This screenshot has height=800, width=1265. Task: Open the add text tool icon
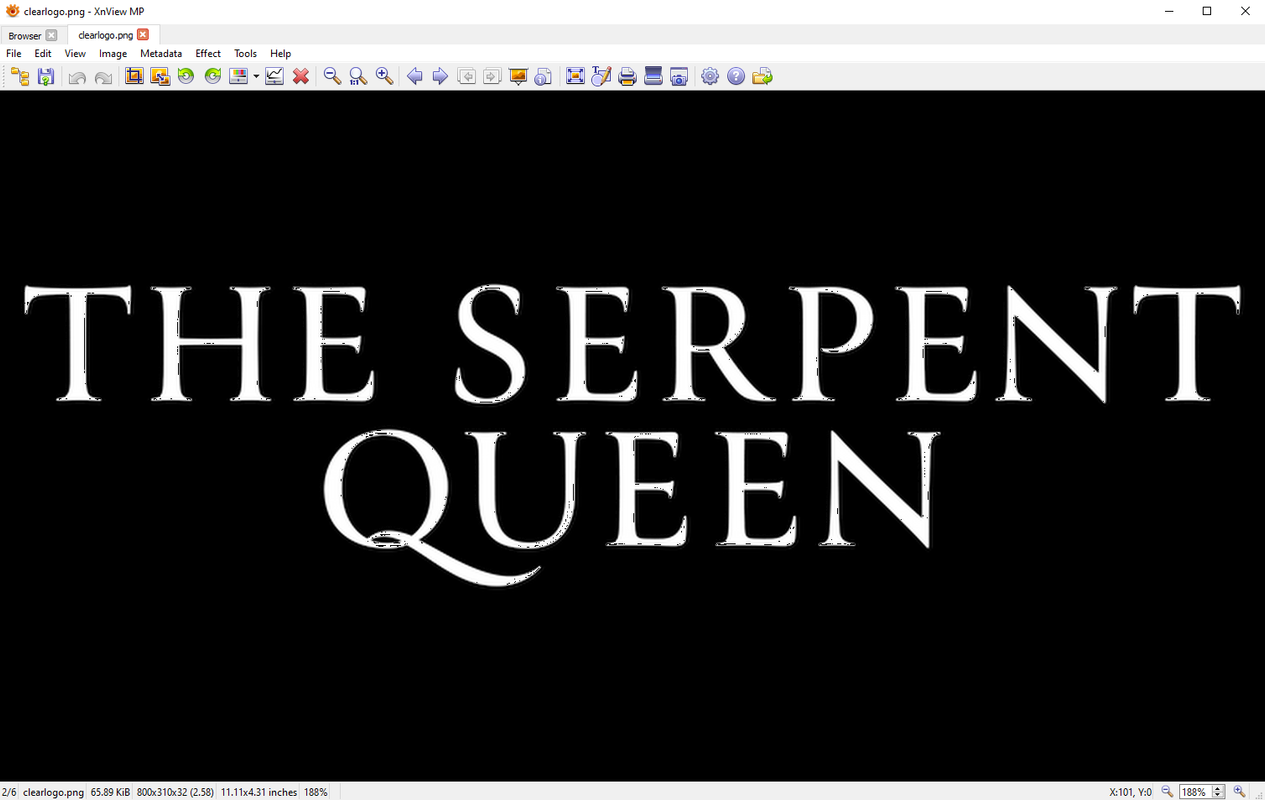click(601, 77)
